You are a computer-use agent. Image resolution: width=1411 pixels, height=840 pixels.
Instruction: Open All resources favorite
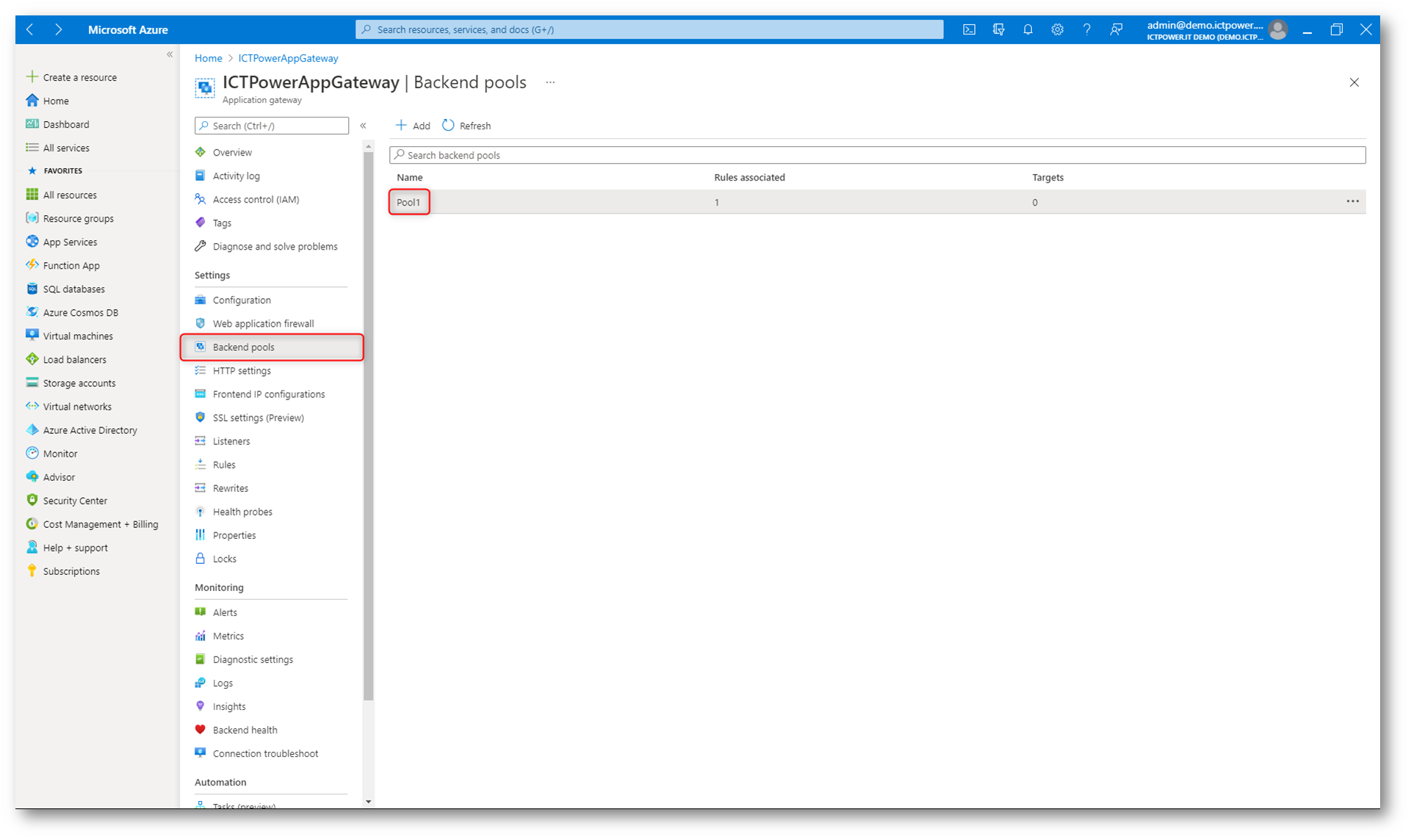pos(62,195)
